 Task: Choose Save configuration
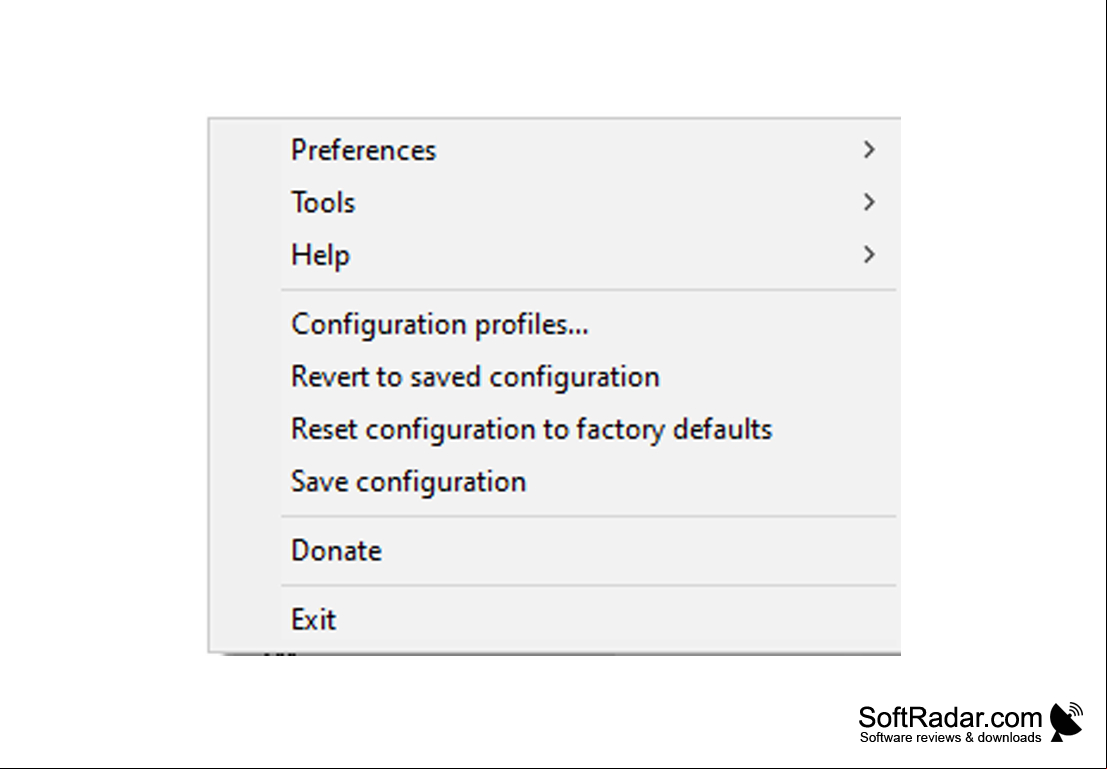[x=554, y=481]
